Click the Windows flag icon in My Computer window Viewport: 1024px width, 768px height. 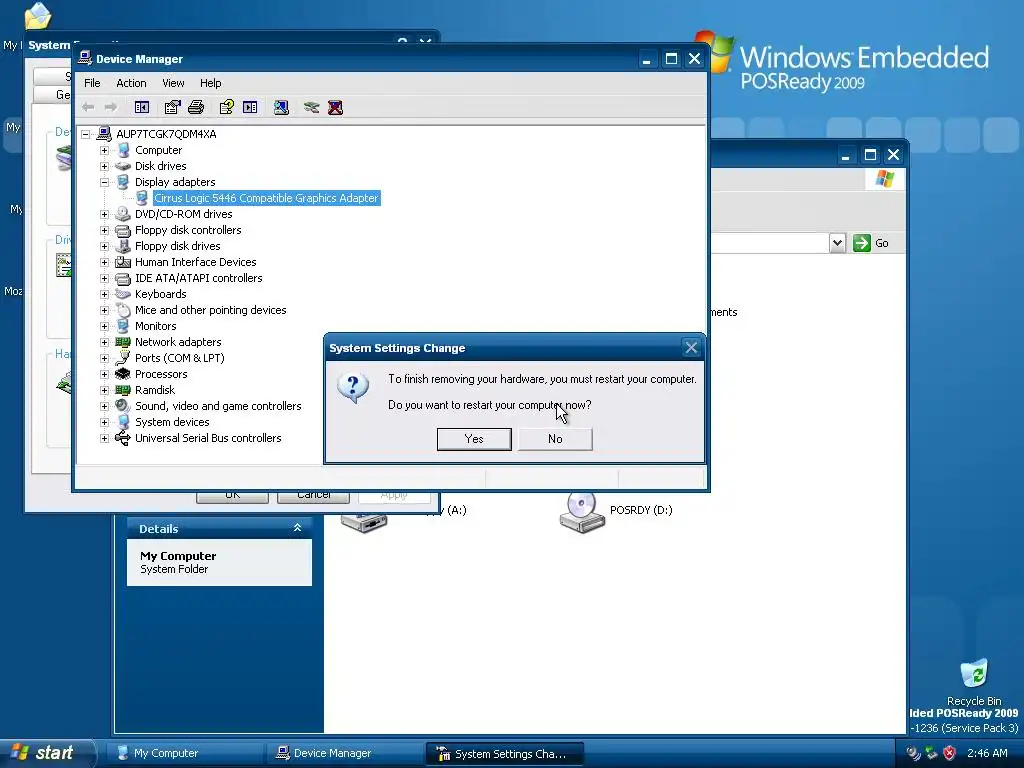[885, 179]
